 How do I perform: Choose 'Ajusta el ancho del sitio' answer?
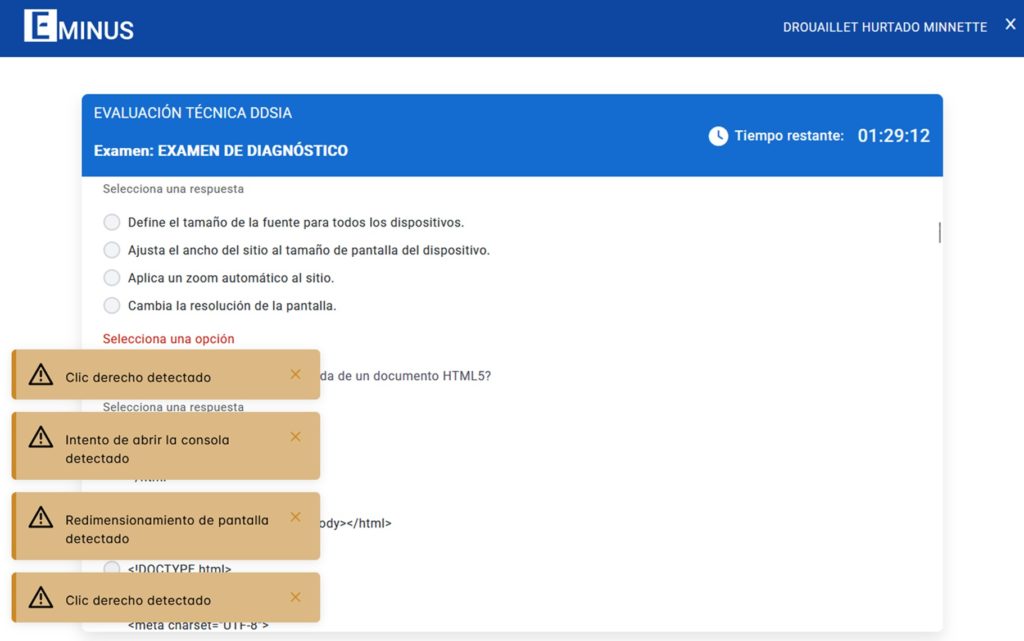112,250
